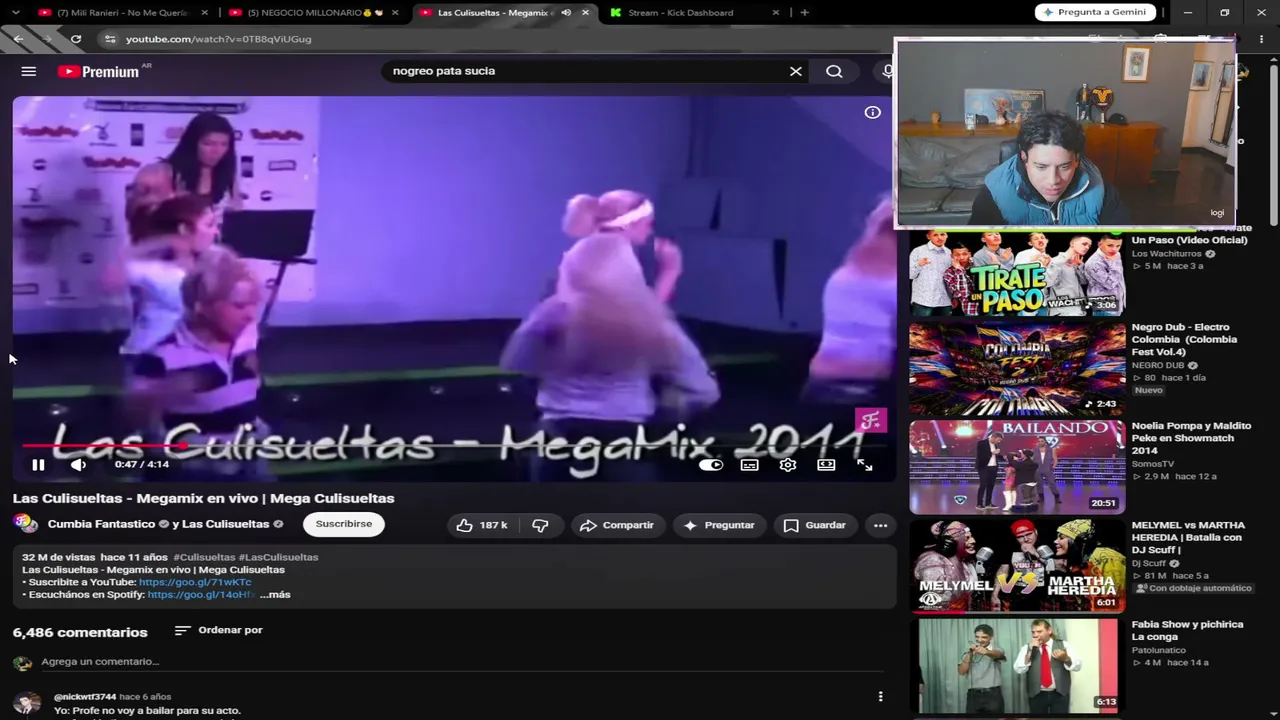Open SomosTV channel name
The height and width of the screenshot is (720, 1280).
[1153, 464]
